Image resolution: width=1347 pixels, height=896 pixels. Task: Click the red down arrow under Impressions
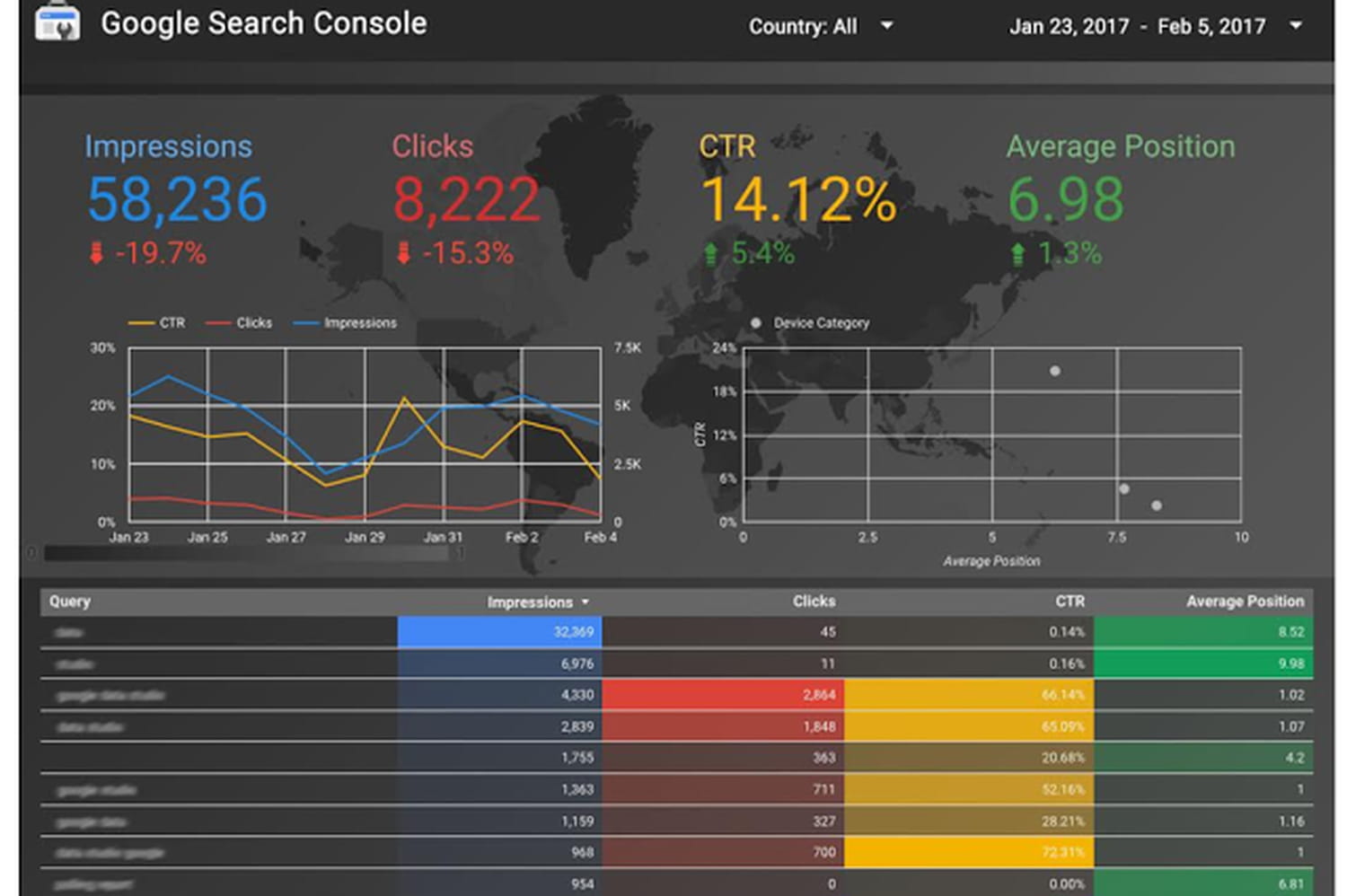click(x=96, y=254)
